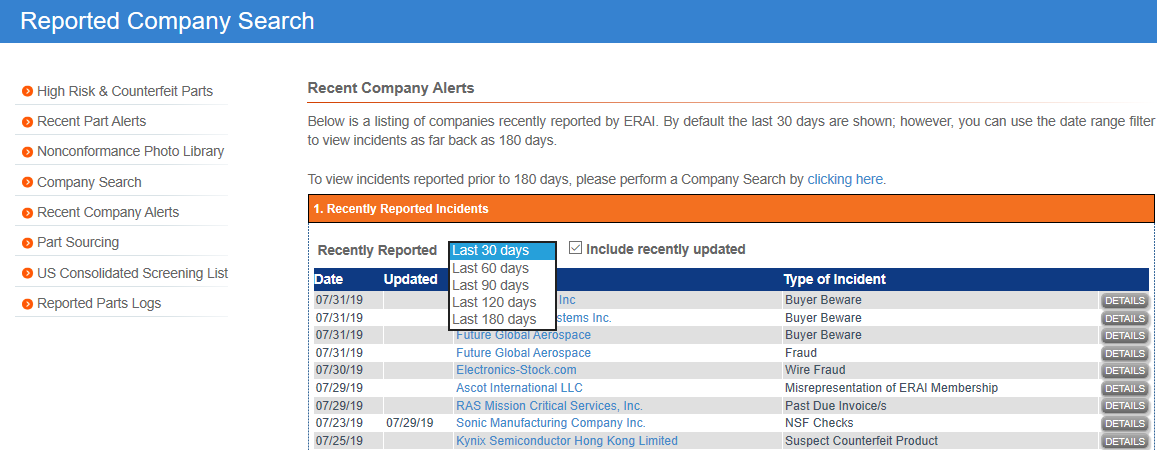
Task: Click arrow icon next to Nonconformance Photo Library
Action: [27, 152]
